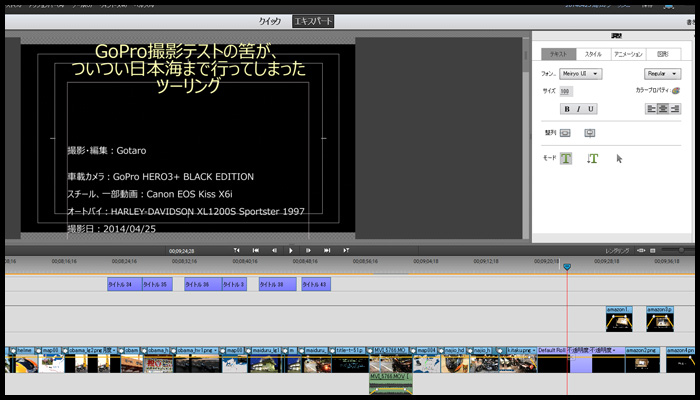Step back one frame
The image size is (700, 400).
274,250
